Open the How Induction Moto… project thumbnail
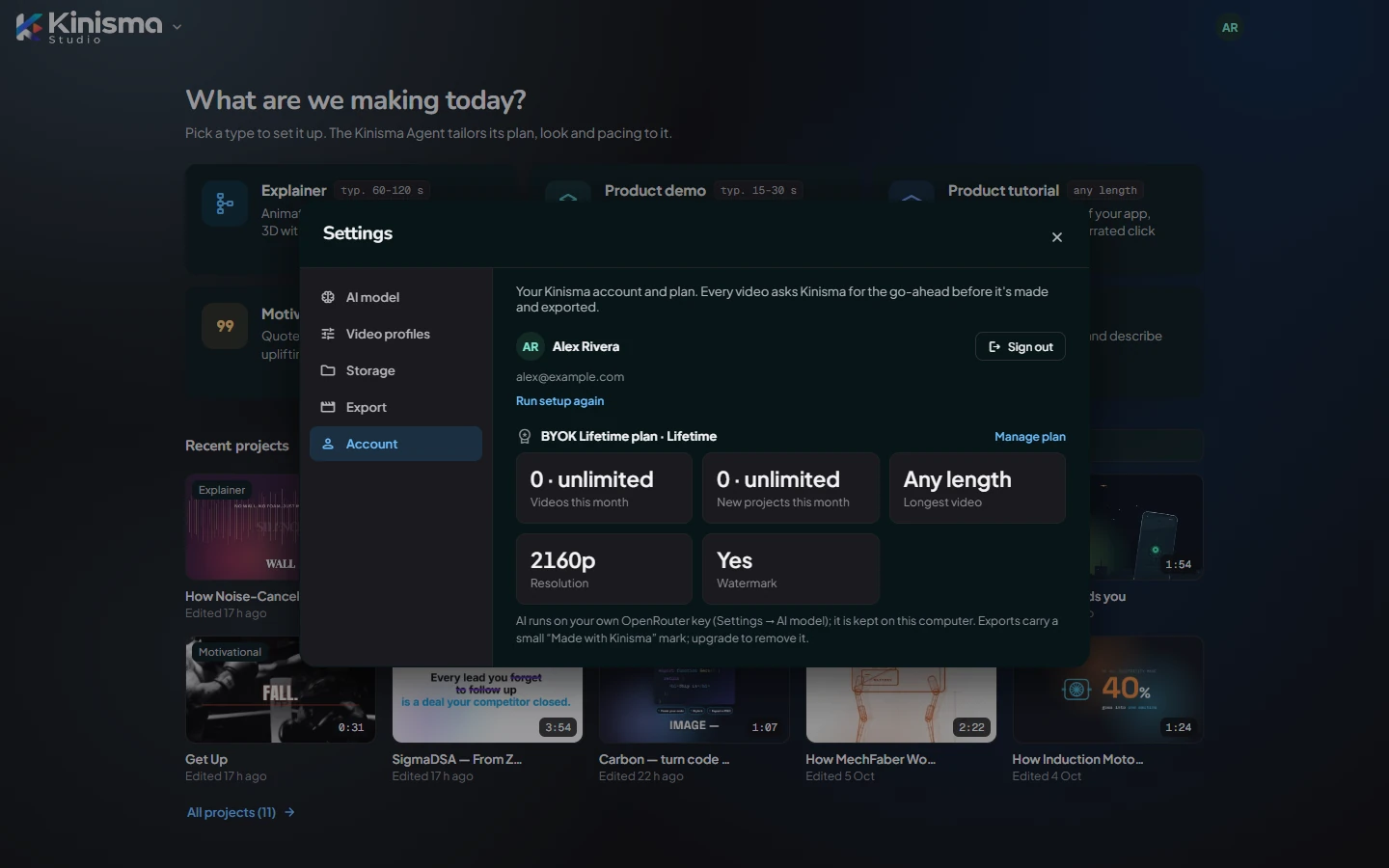 pyautogui.click(x=1107, y=690)
